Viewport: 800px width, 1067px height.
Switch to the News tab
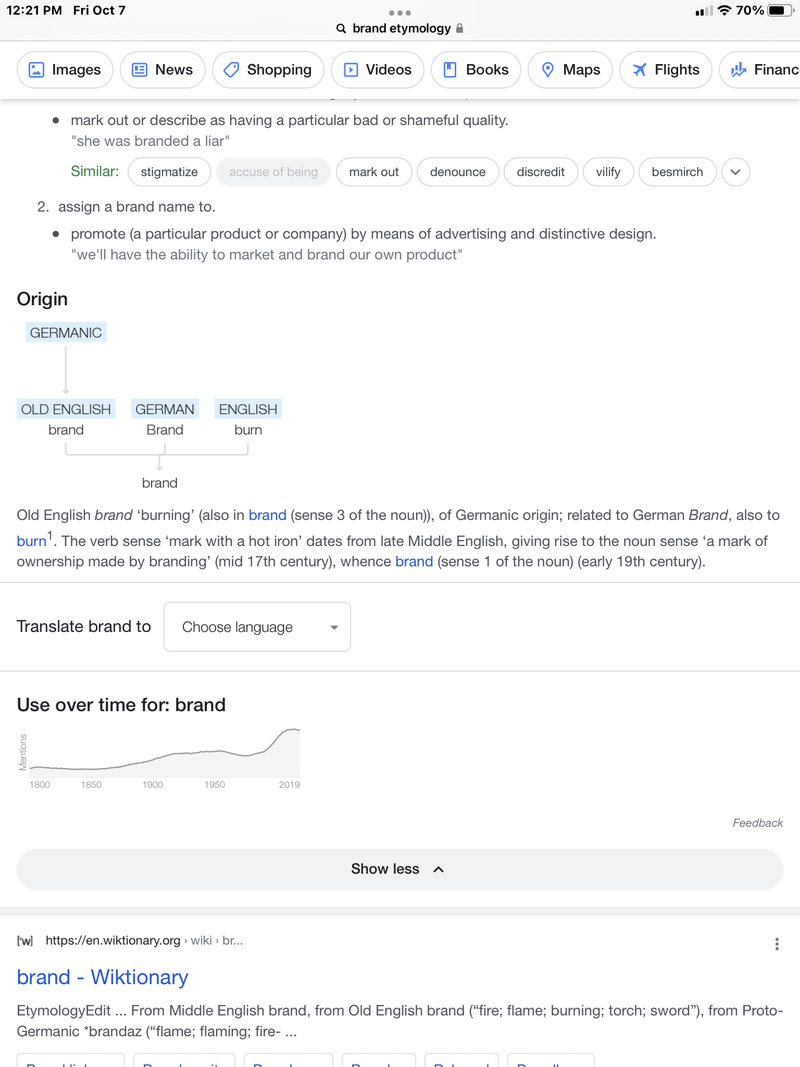click(x=163, y=69)
